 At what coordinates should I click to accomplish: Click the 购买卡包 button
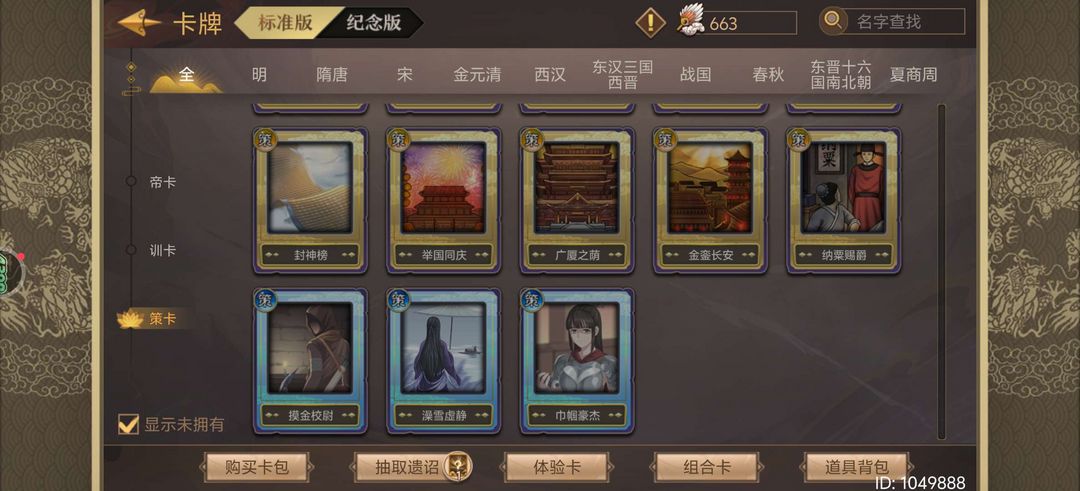click(257, 468)
